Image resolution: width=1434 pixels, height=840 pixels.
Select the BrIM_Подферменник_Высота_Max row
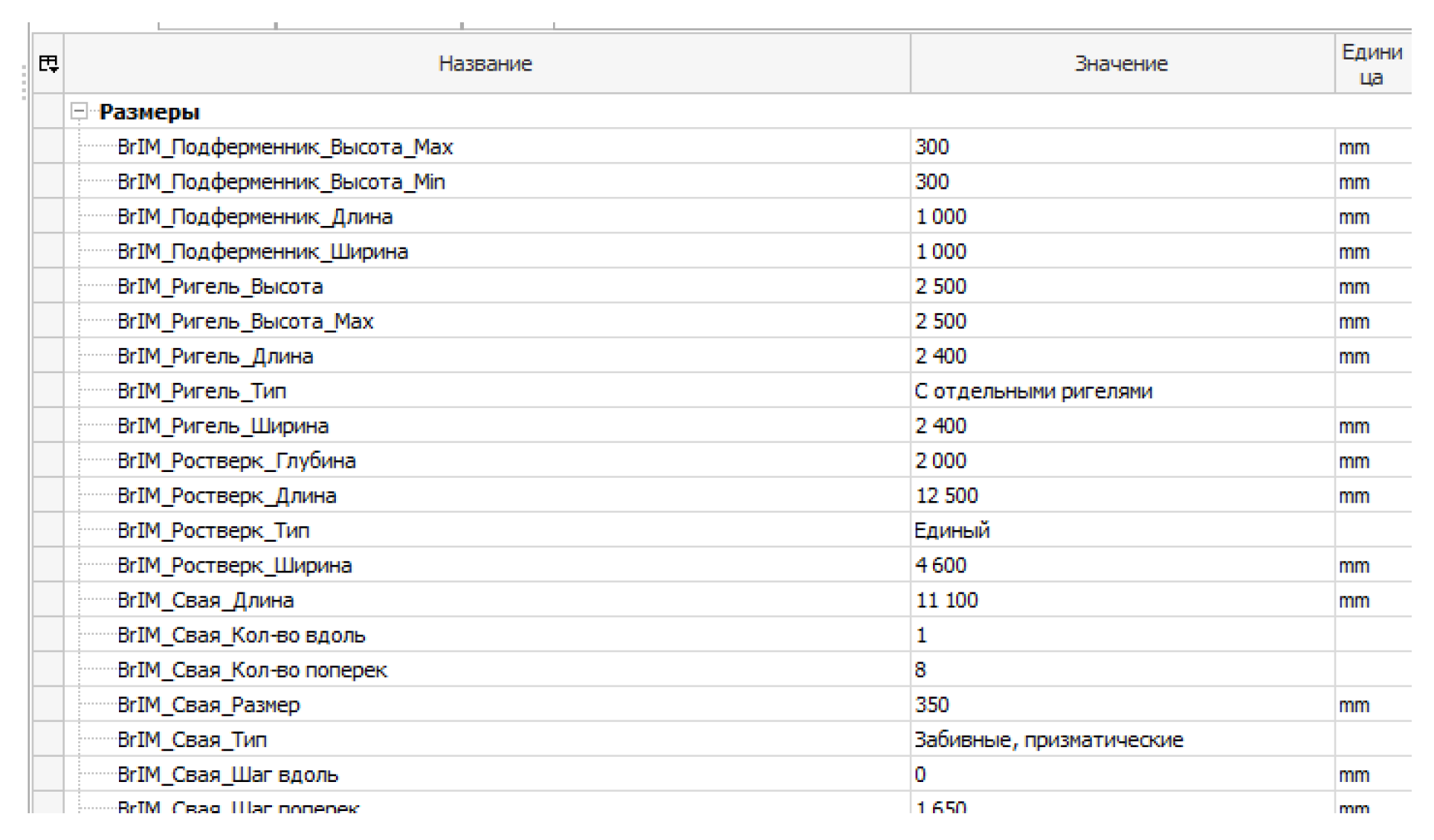[x=286, y=146]
